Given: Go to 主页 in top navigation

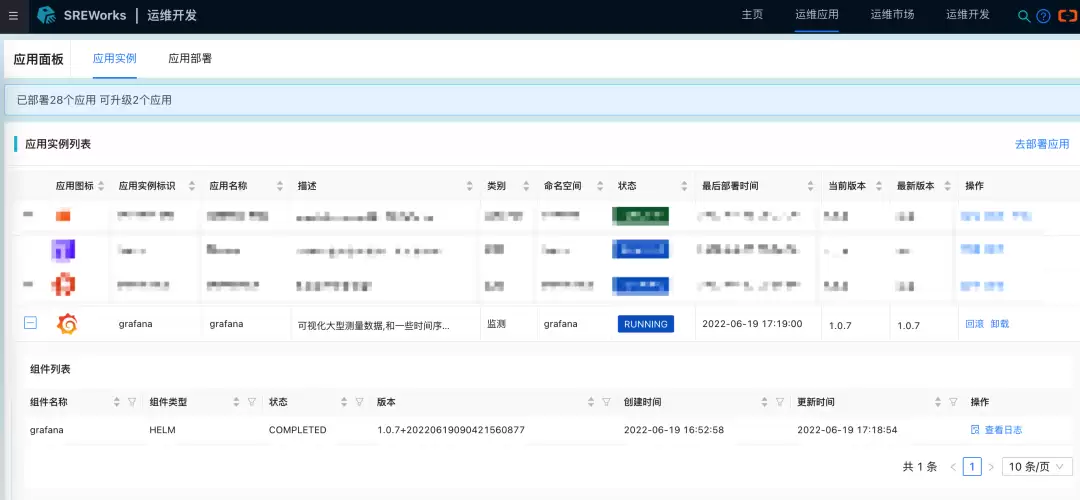Looking at the screenshot, I should (752, 14).
